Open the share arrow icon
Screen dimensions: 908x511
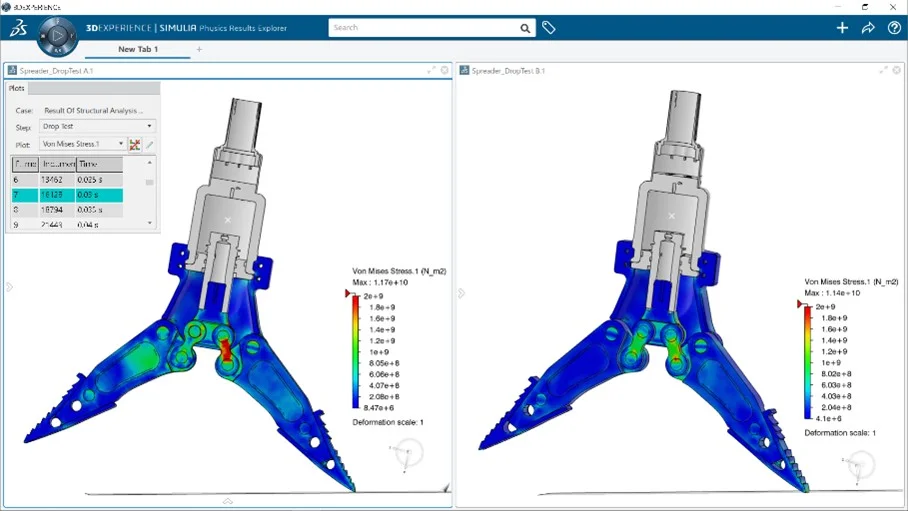coord(868,28)
